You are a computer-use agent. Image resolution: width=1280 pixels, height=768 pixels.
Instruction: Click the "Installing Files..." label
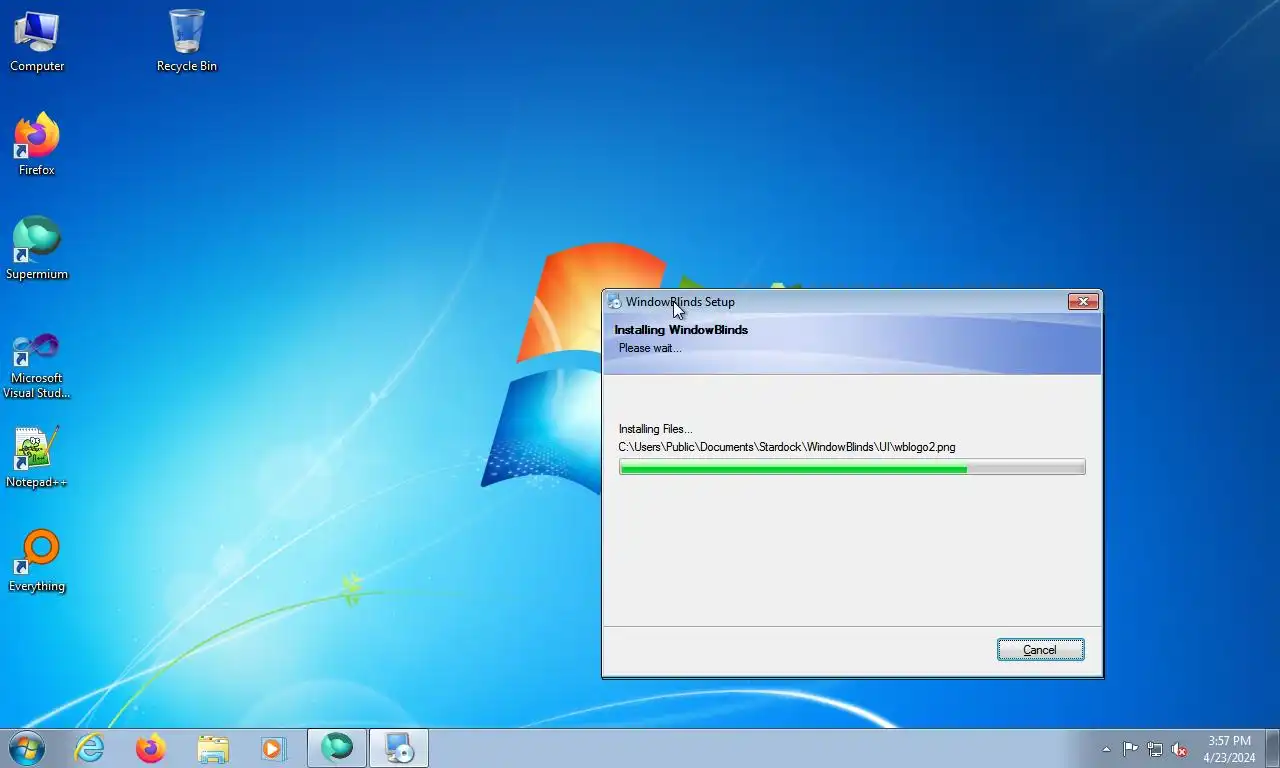(655, 429)
